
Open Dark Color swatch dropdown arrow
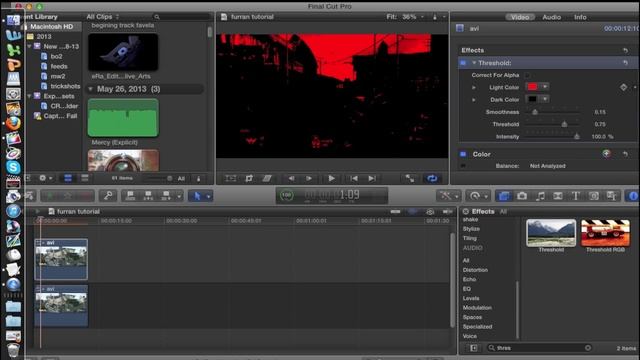[x=545, y=99]
